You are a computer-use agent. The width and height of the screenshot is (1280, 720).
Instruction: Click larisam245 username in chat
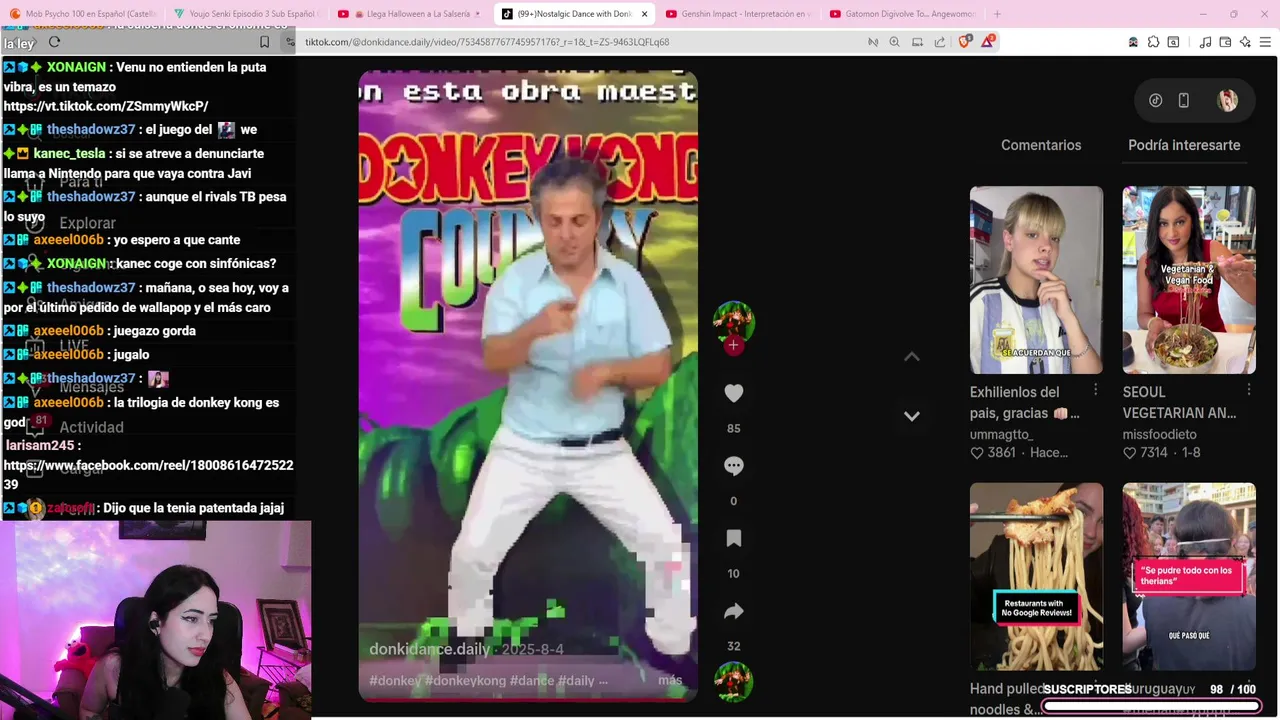40,445
